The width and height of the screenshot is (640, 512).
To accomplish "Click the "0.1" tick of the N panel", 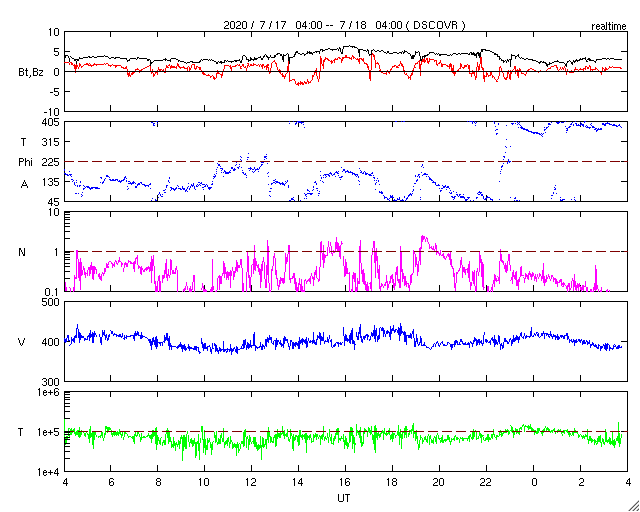I will pos(53,291).
